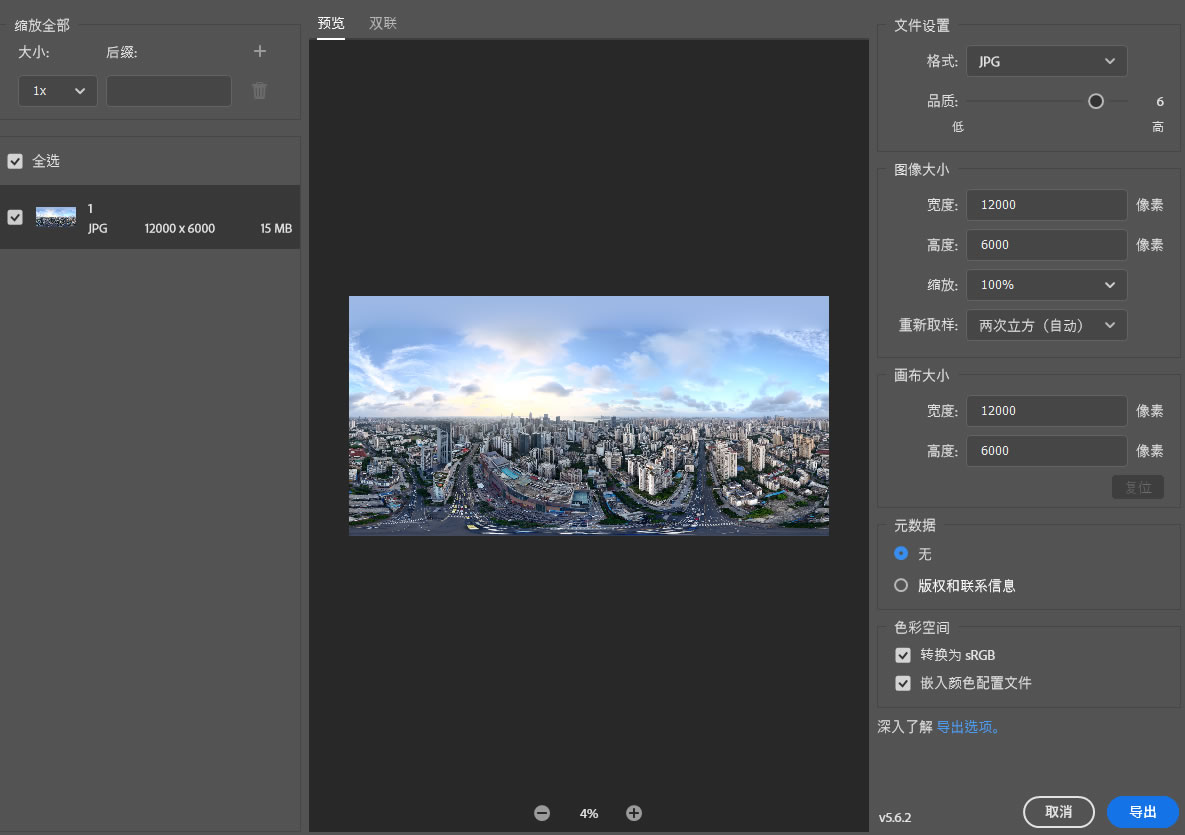This screenshot has width=1185, height=835.
Task: Click the 12000 x 6000 dimensions text
Action: (x=180, y=228)
